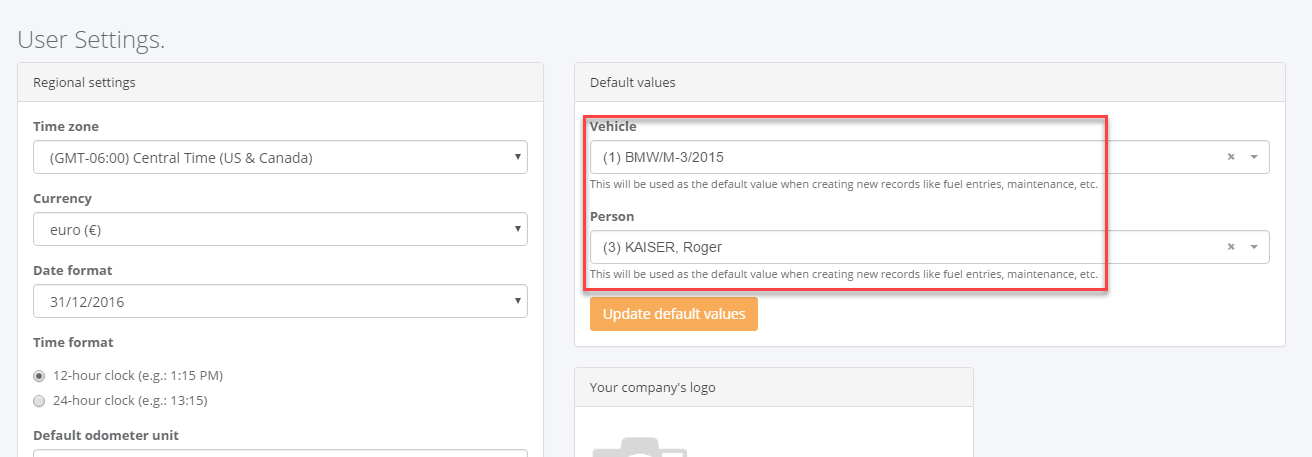Click the 12-hour clock (e.g.: 1:15 PM) label
The width and height of the screenshot is (1312, 457).
138,376
